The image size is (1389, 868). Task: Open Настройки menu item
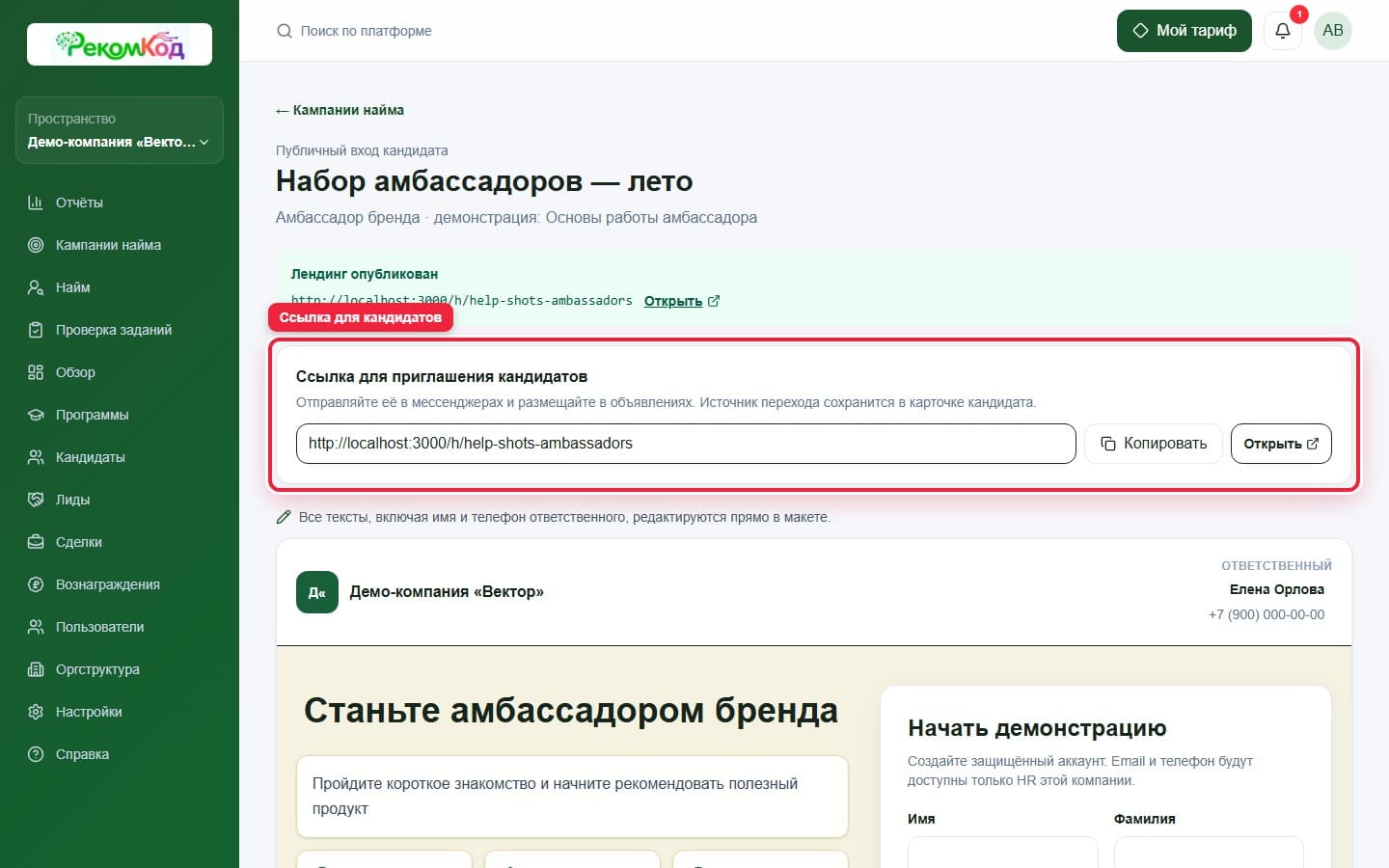point(120,712)
